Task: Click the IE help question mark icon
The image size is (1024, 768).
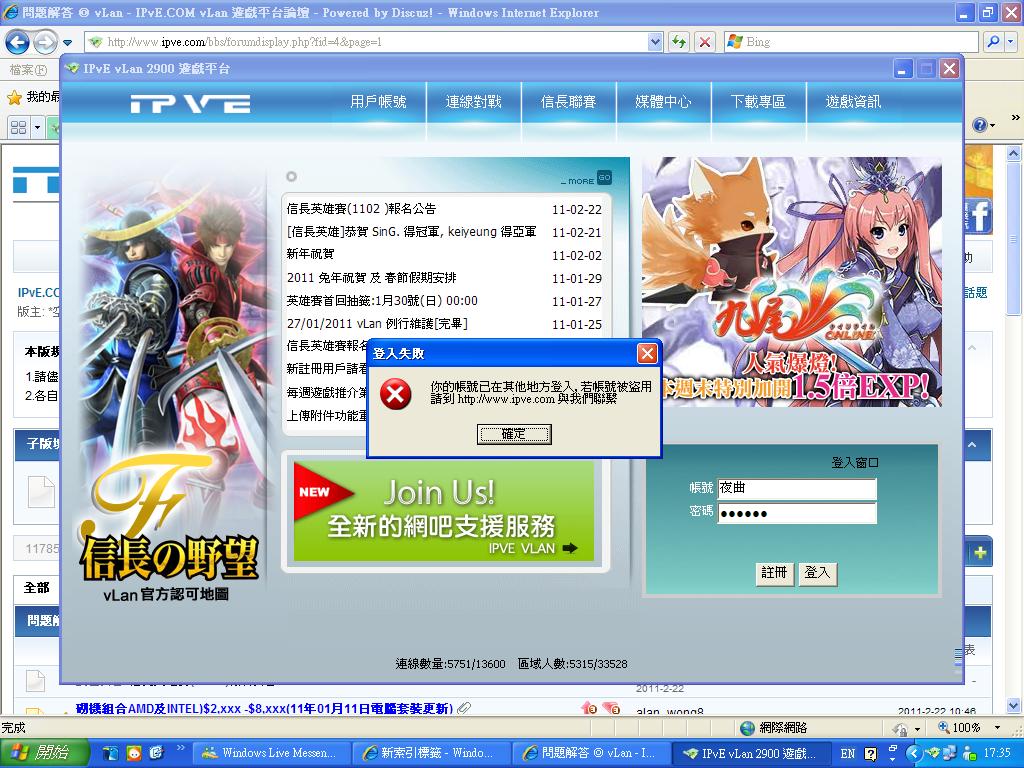Action: 980,125
